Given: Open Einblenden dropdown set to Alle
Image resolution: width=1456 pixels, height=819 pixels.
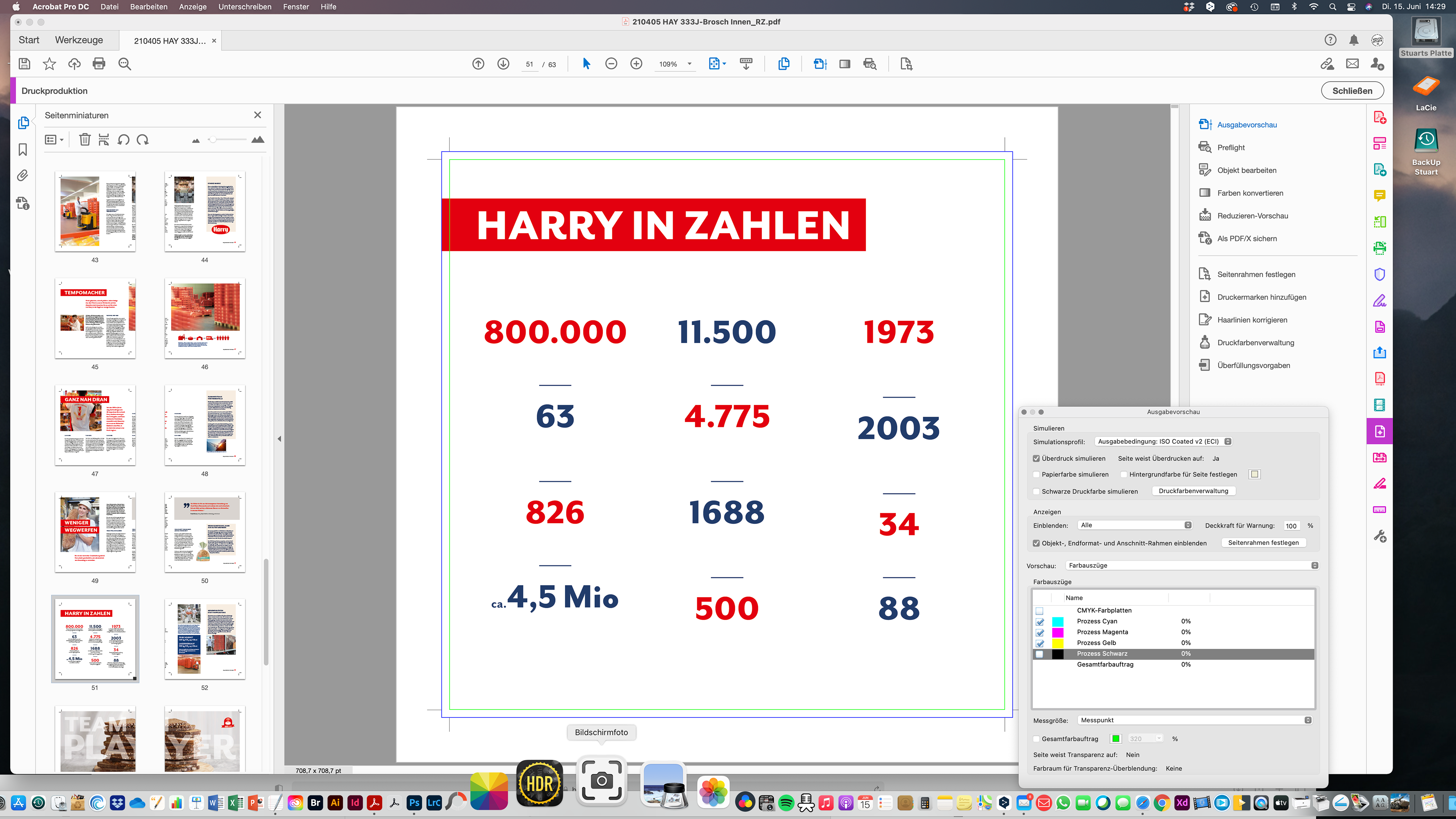Looking at the screenshot, I should [x=1135, y=526].
